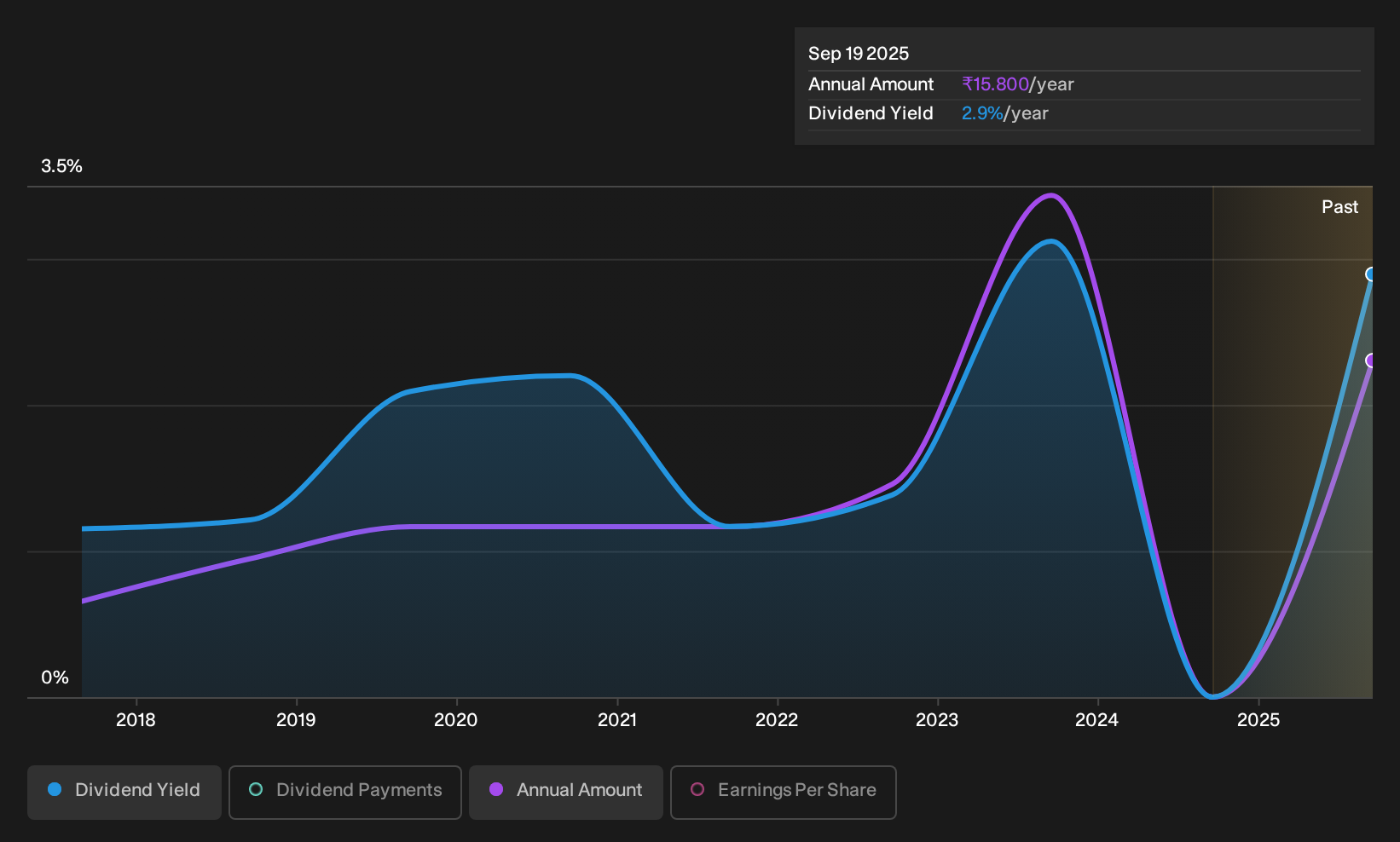This screenshot has width=1400, height=842.
Task: Click the Past region label
Action: pos(1339,207)
